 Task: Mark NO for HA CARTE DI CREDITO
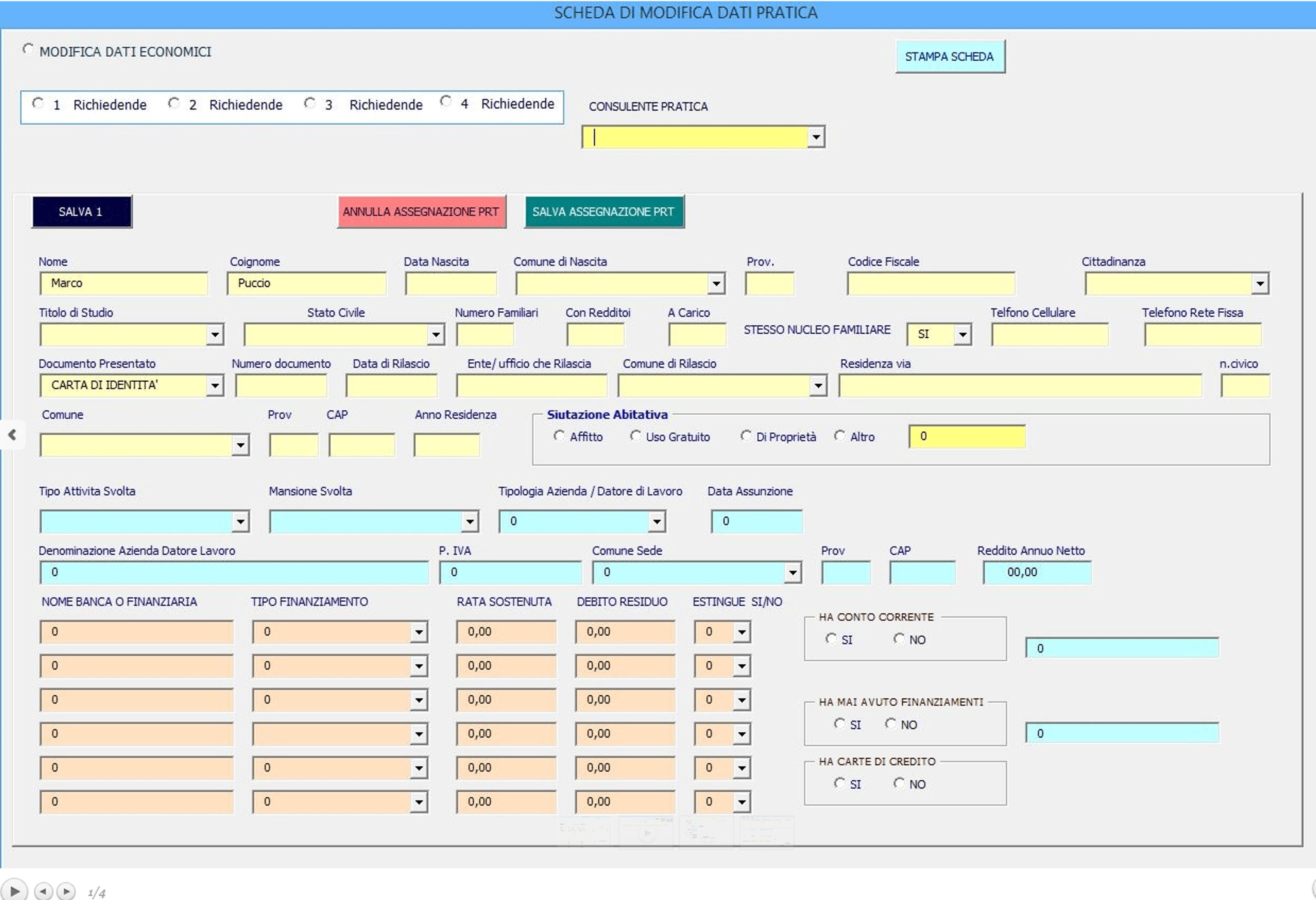click(x=899, y=783)
